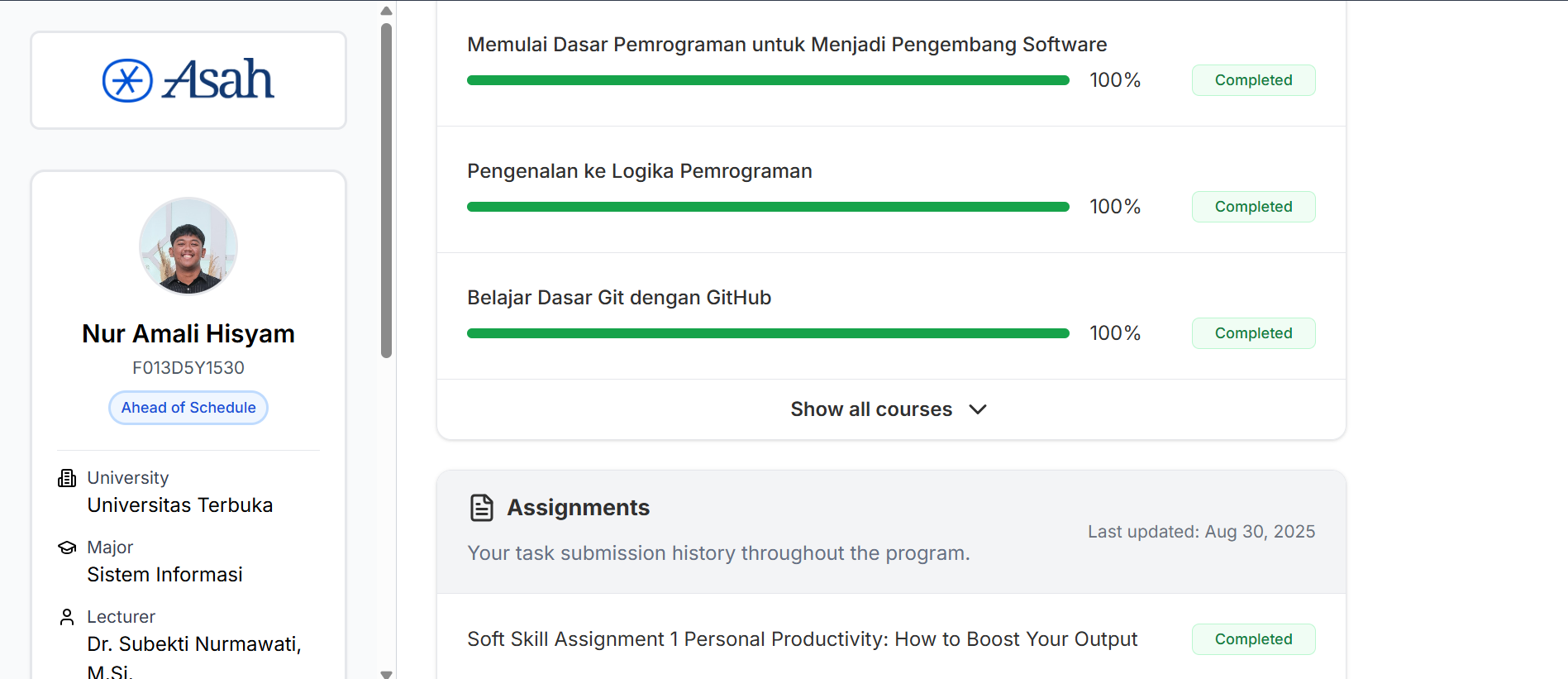
Task: Click the sidebar scroll up arrow
Action: point(386,11)
